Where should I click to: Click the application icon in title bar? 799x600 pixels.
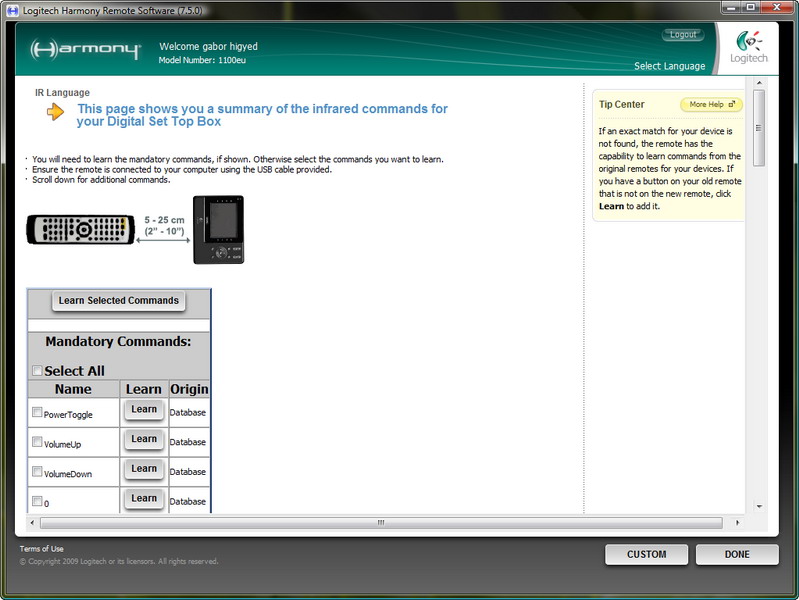pyautogui.click(x=12, y=8)
